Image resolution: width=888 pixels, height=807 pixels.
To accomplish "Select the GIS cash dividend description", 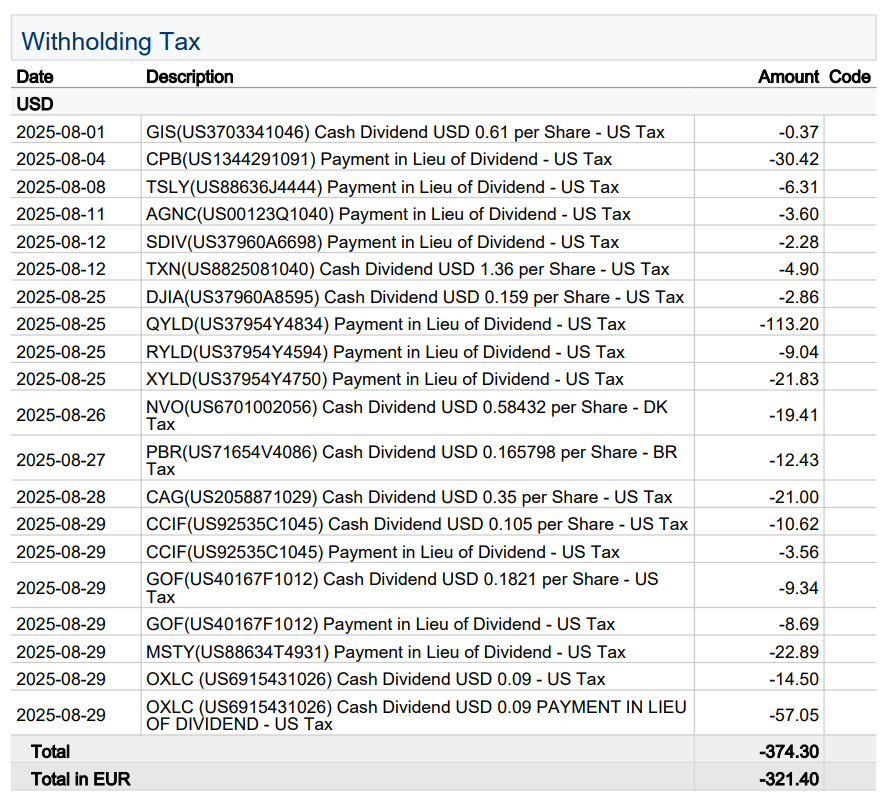I will point(405,132).
